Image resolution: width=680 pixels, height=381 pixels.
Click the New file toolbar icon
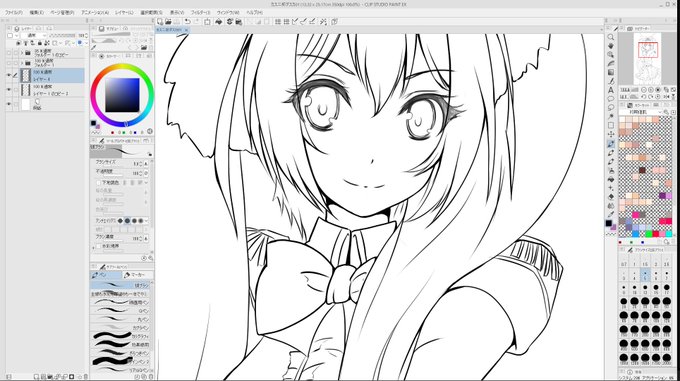point(160,22)
